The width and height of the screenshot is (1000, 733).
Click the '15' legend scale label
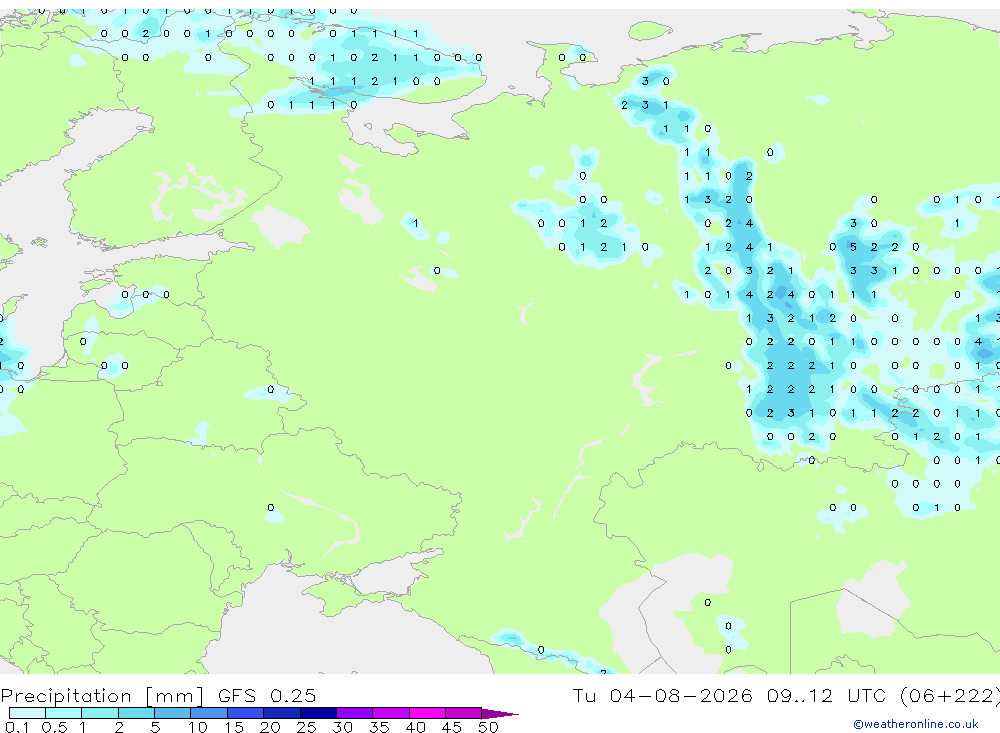point(233,727)
